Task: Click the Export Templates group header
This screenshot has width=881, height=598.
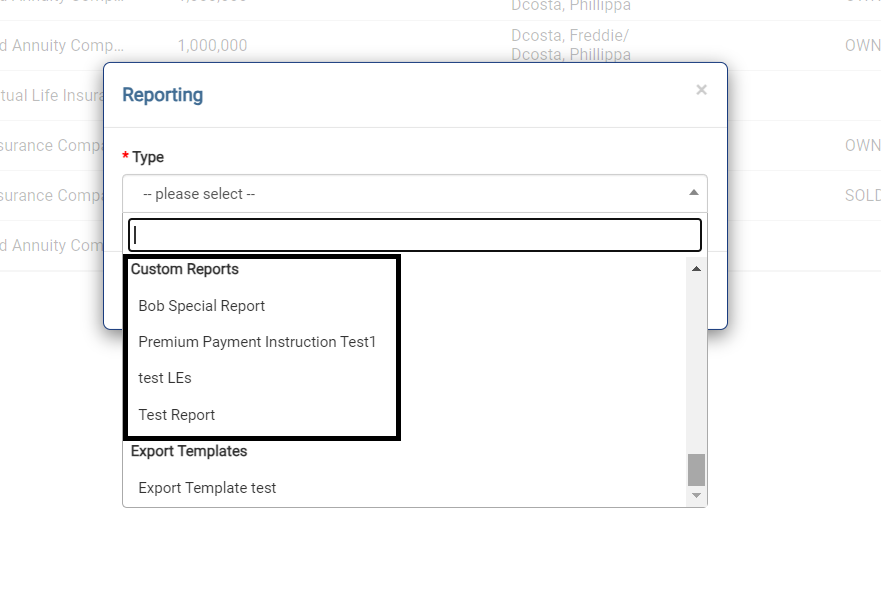Action: 189,451
